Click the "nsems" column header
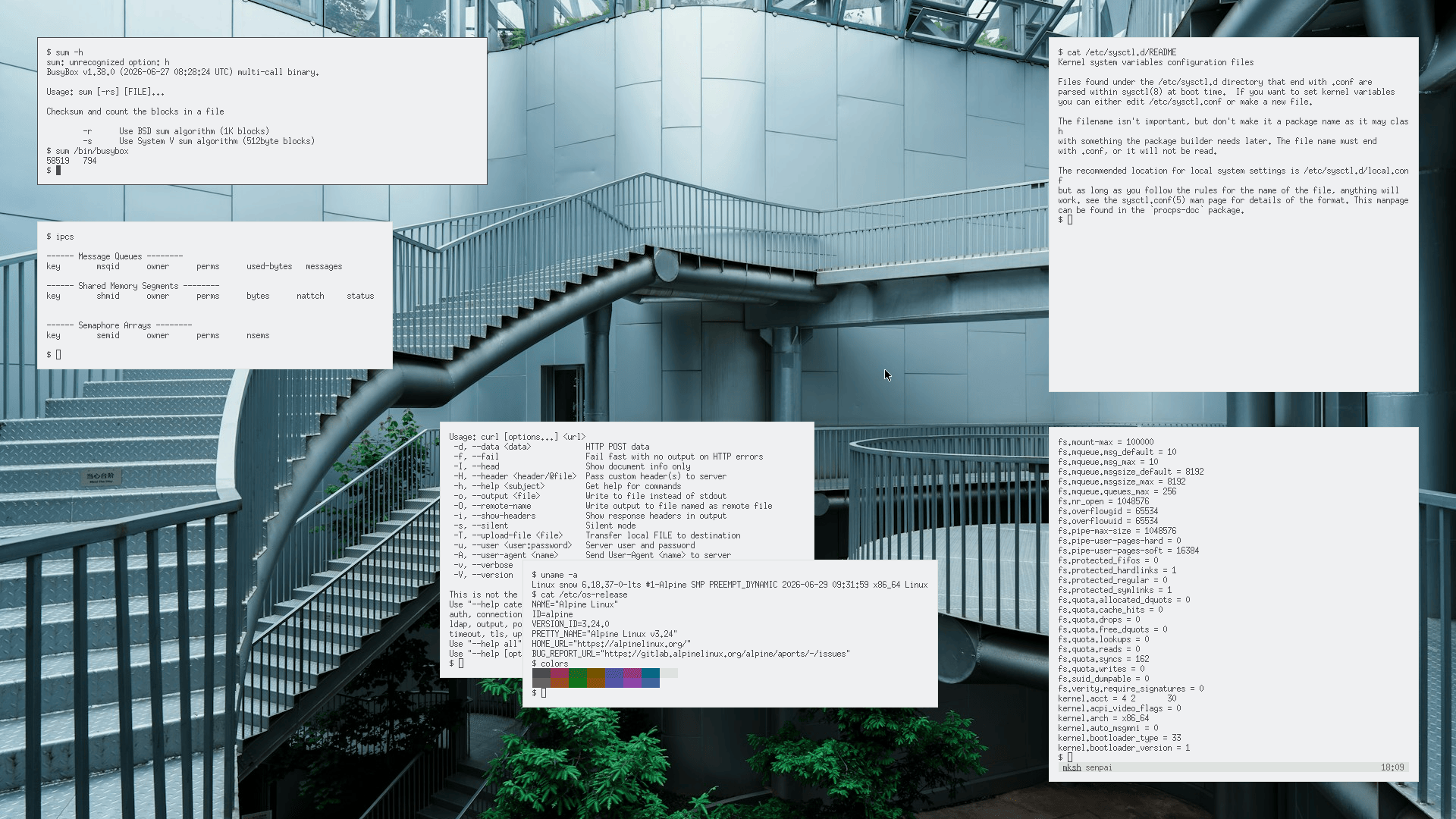This screenshot has width=1456, height=819. point(258,335)
